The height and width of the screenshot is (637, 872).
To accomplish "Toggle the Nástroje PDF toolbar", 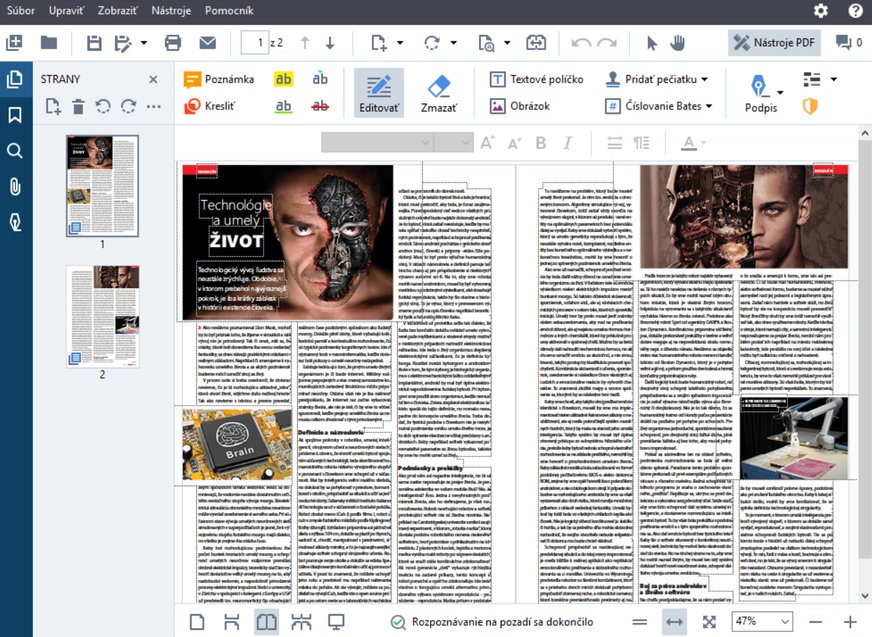I will pyautogui.click(x=775, y=42).
